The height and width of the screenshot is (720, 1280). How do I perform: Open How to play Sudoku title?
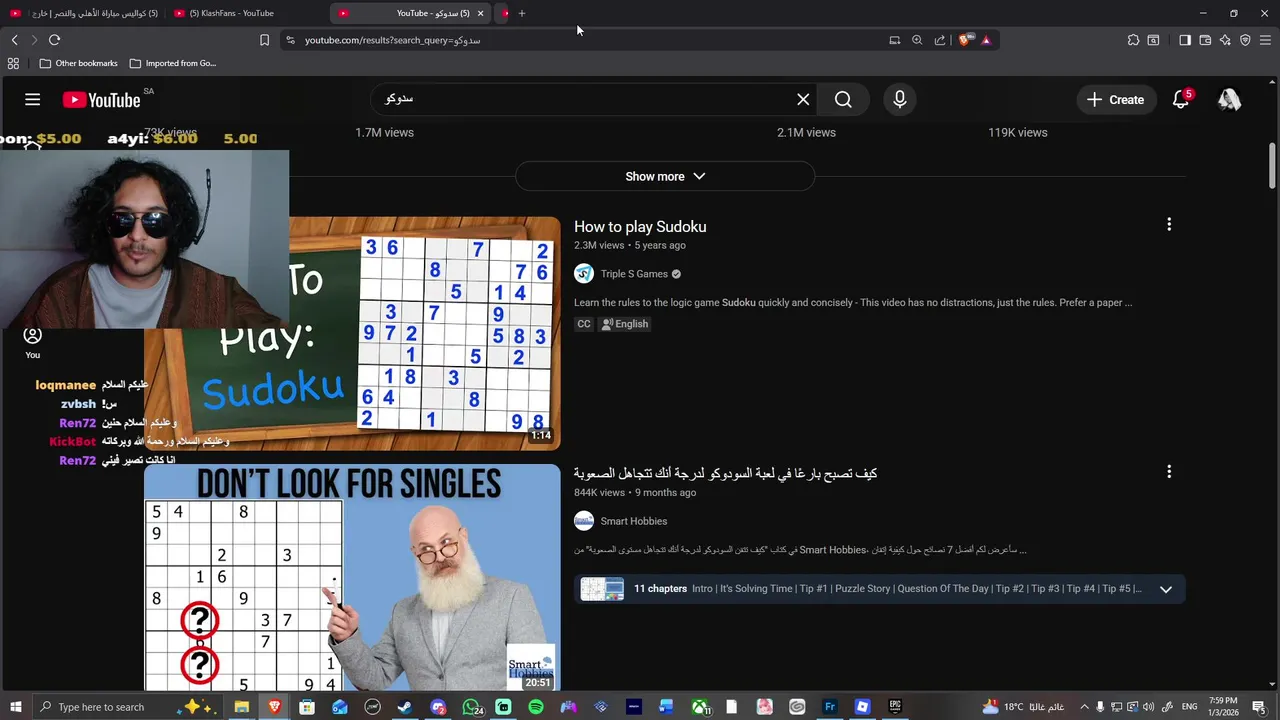pos(640,227)
